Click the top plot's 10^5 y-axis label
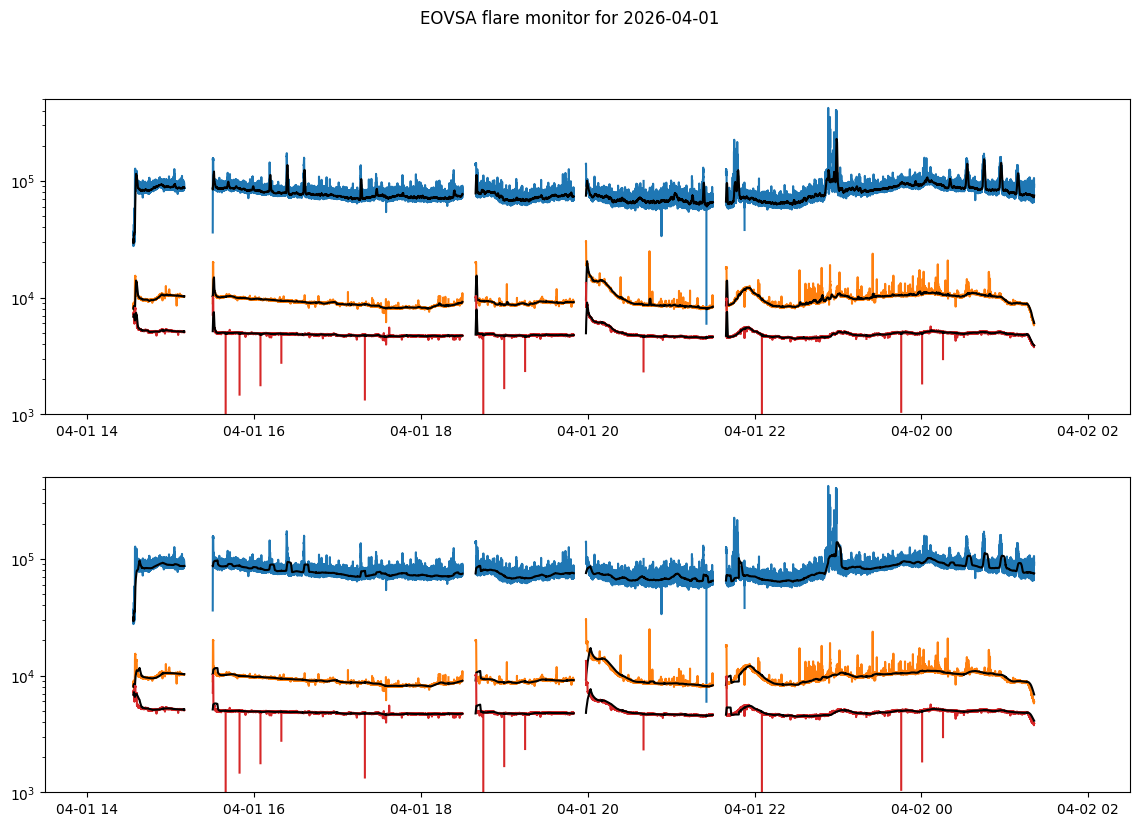 coord(25,181)
